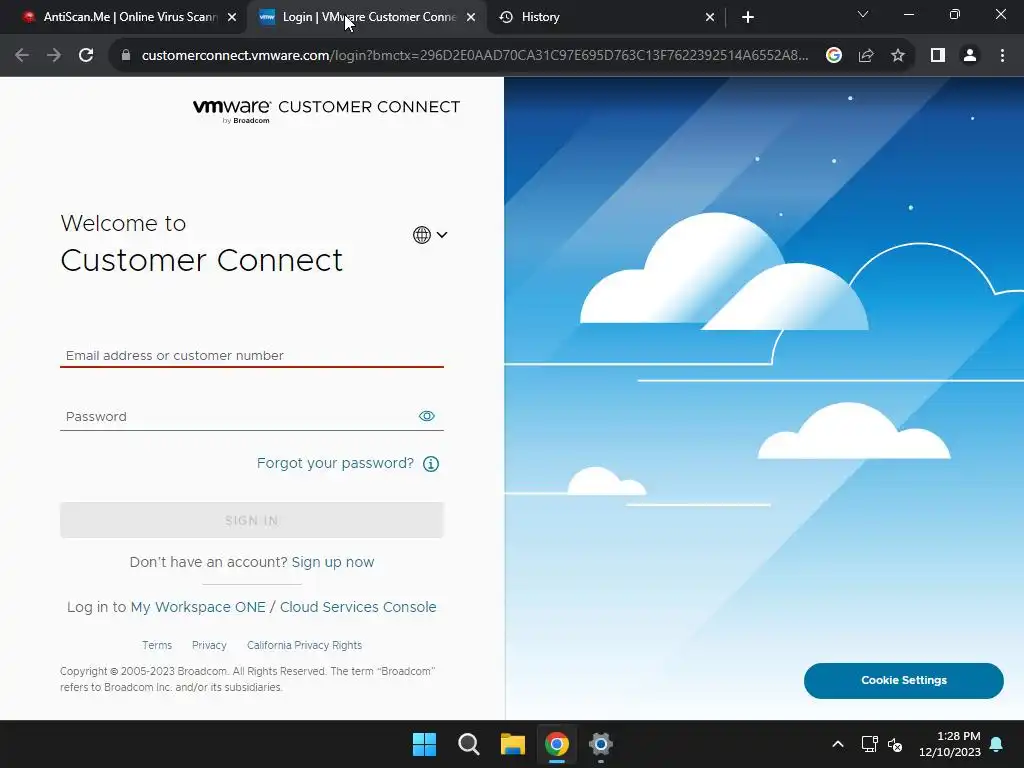Click the URL address bar
Image resolution: width=1024 pixels, height=768 pixels.
pyautogui.click(x=475, y=56)
